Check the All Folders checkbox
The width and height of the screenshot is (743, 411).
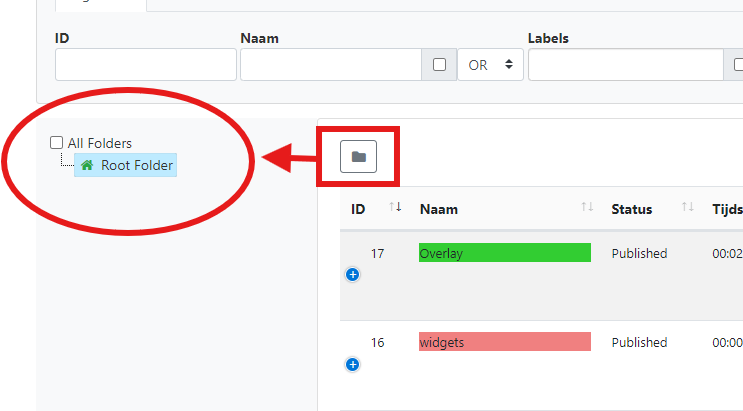click(x=57, y=143)
